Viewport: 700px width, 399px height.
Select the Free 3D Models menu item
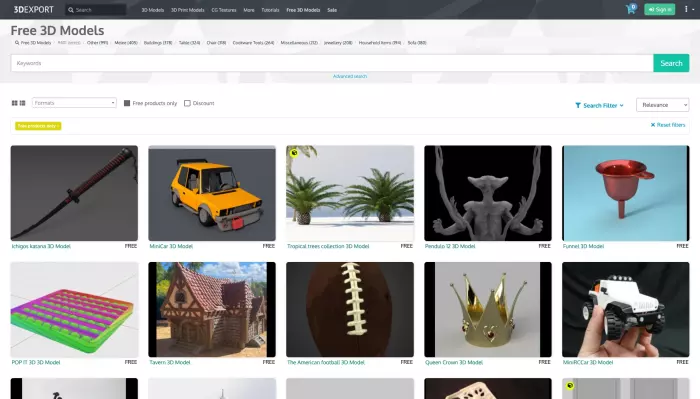303,10
